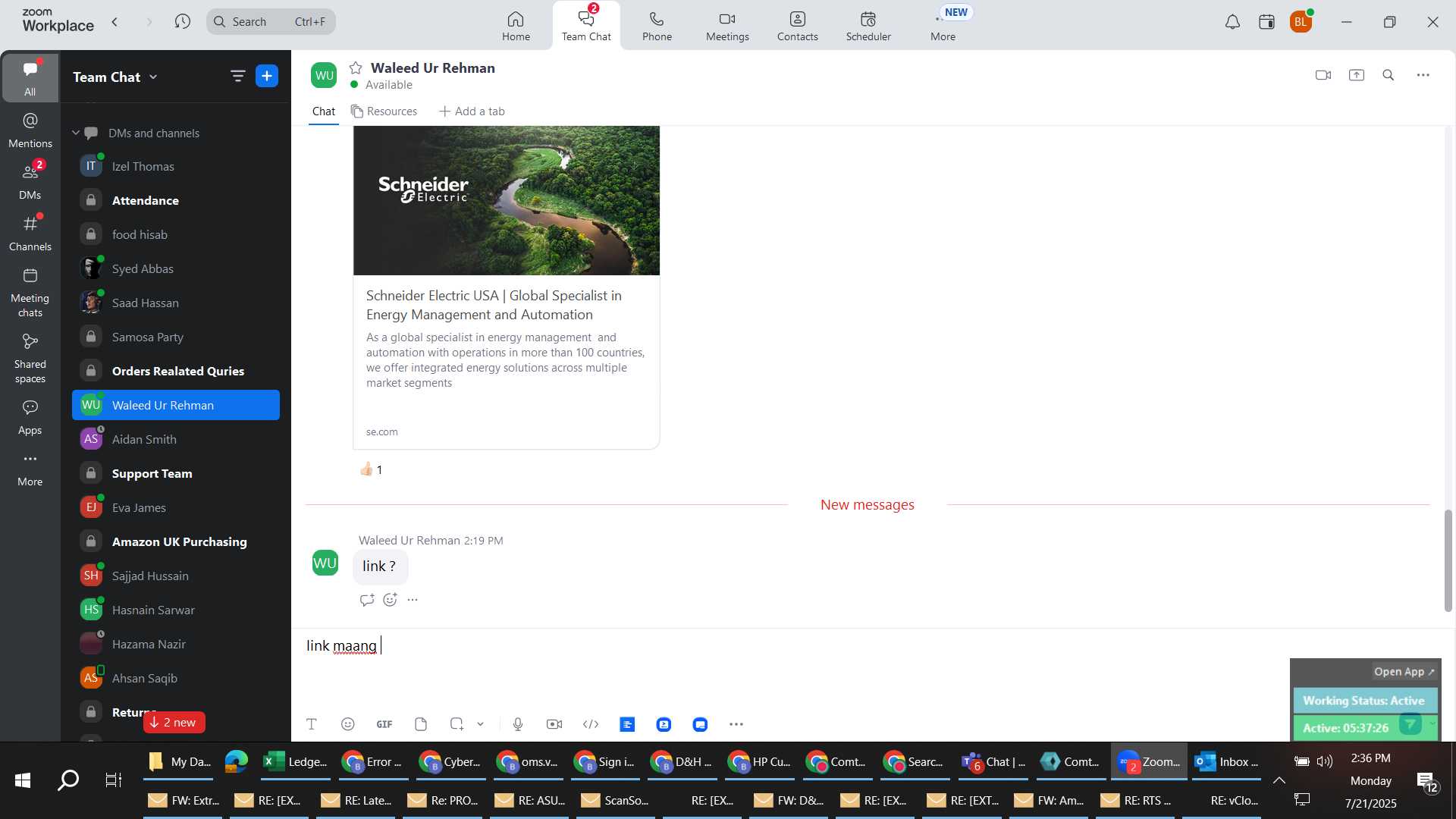Open more options for 'link ?' message
This screenshot has width=1456, height=819.
click(413, 600)
